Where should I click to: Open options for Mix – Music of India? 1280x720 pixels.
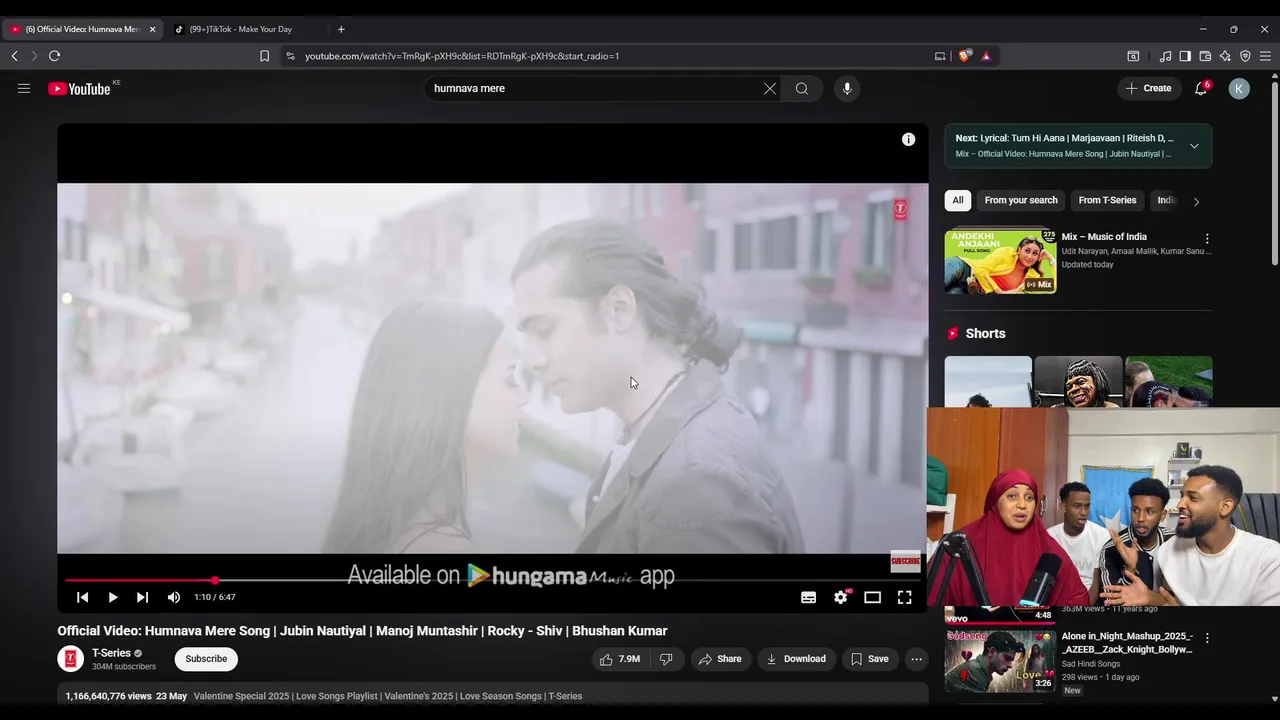click(x=1207, y=239)
